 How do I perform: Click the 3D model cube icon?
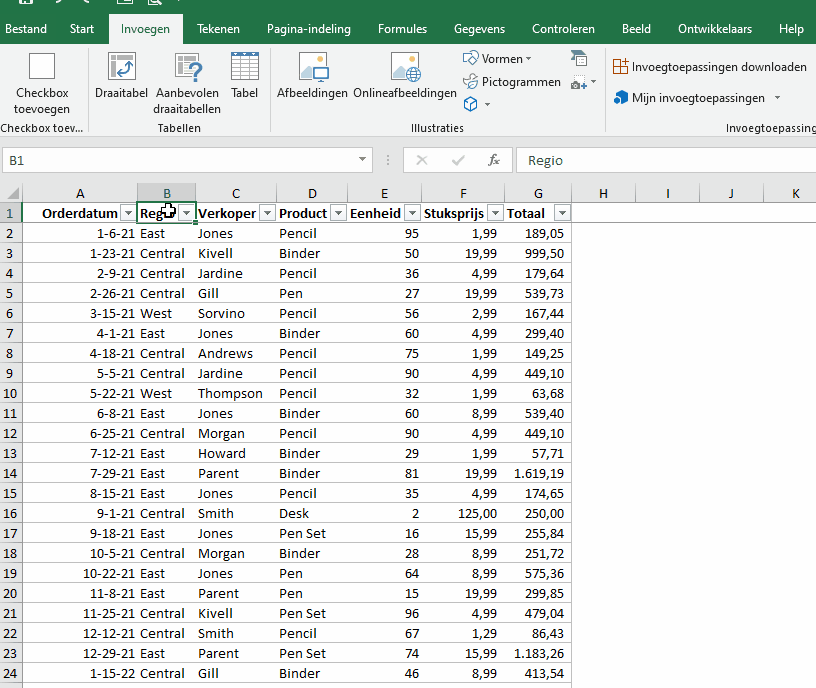[x=470, y=104]
